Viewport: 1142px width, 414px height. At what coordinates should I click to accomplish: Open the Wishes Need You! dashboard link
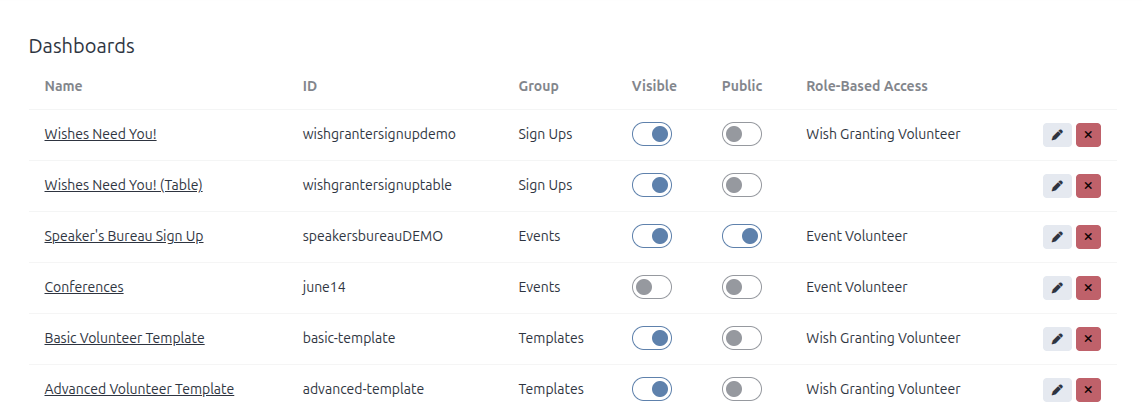(100, 134)
